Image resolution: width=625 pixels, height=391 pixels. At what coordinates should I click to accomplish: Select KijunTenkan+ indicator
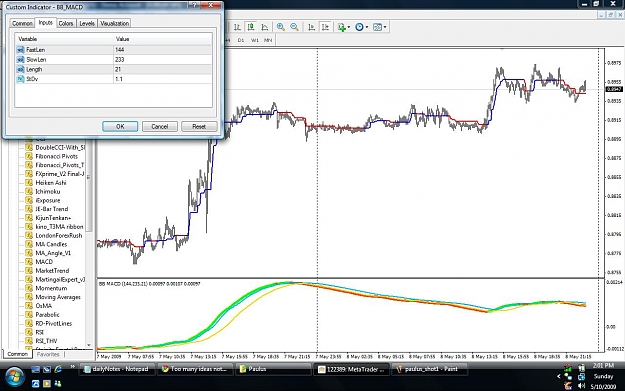[x=53, y=218]
